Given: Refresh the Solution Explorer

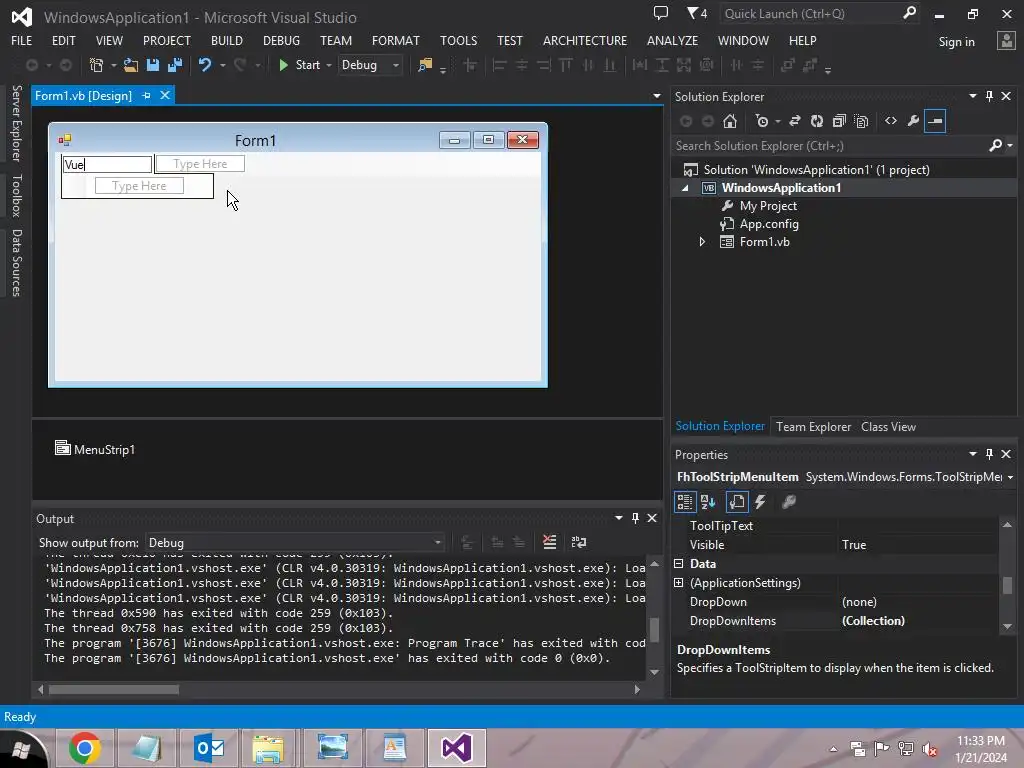Looking at the screenshot, I should coord(817,121).
